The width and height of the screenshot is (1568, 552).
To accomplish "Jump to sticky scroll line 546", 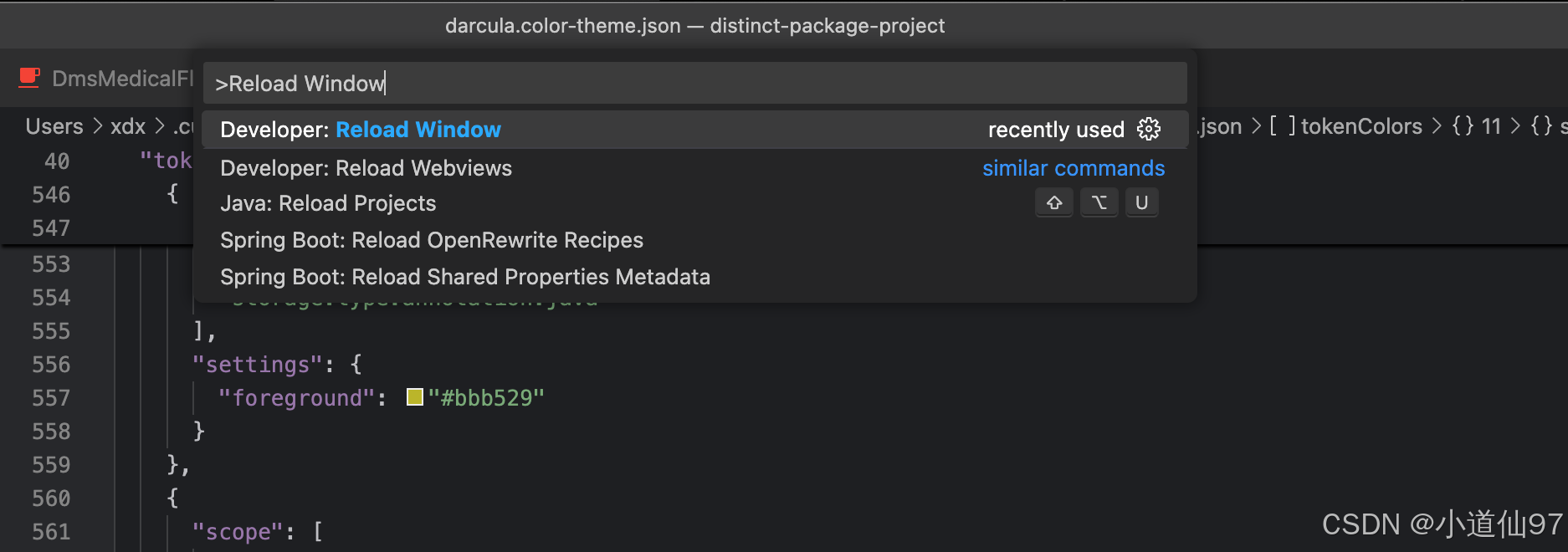I will (x=51, y=195).
